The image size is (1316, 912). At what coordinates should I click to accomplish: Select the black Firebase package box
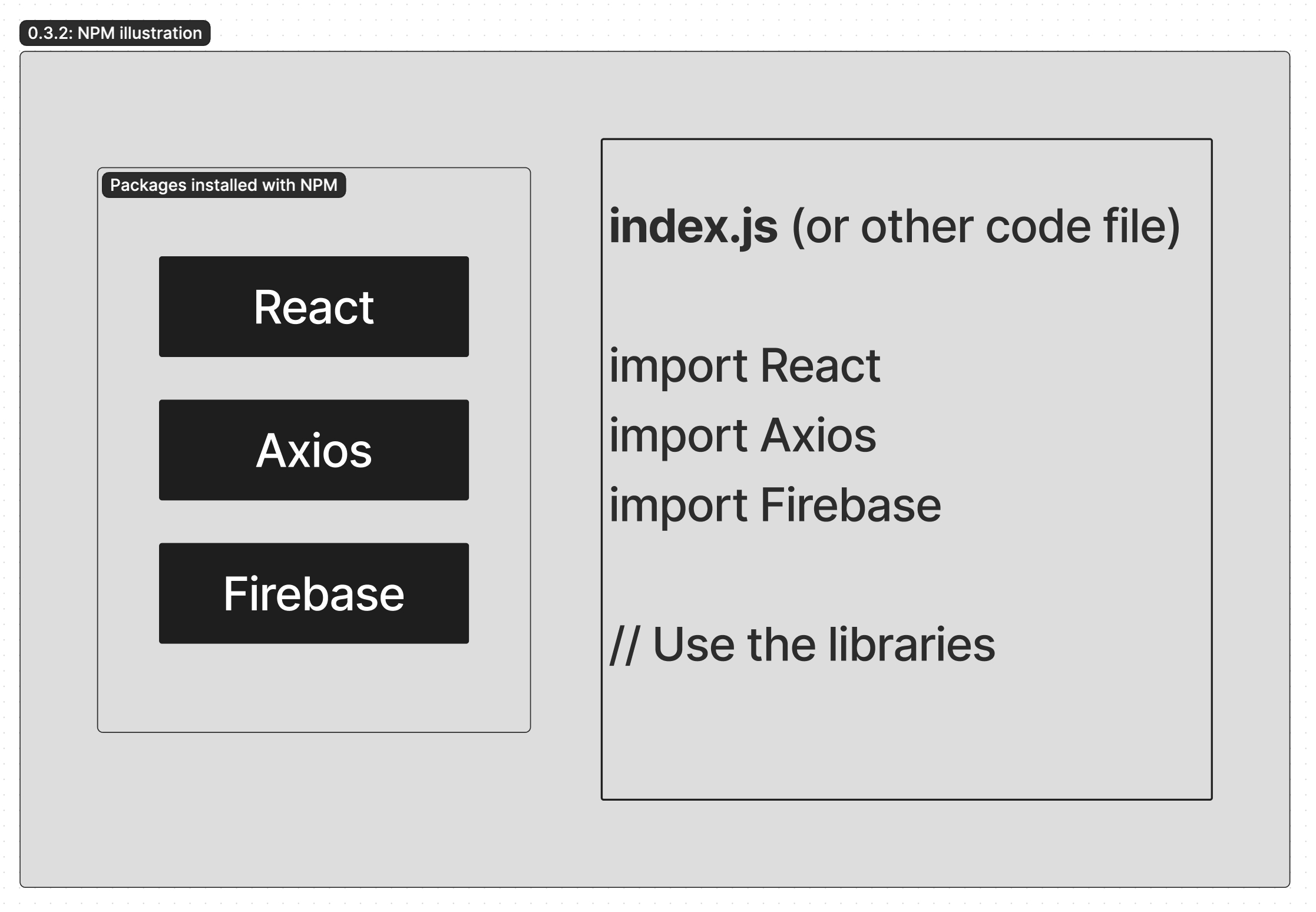(313, 593)
